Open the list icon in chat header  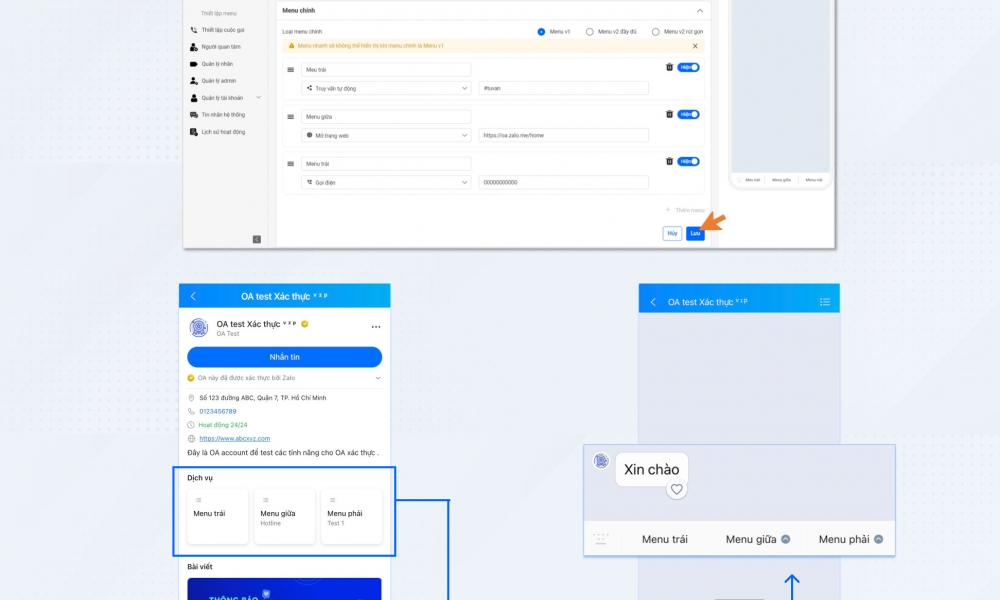[x=825, y=302]
